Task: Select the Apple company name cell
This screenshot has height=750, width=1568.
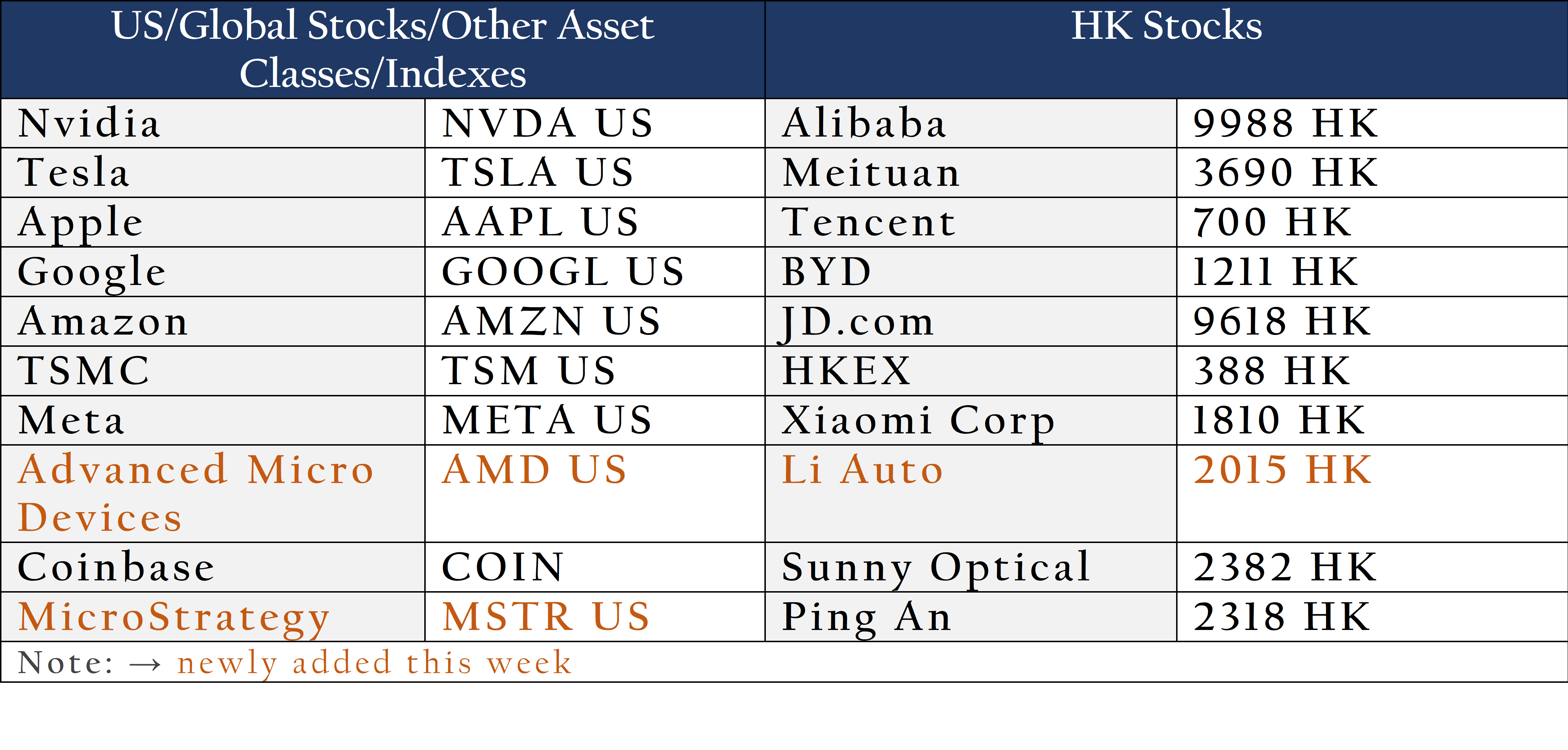Action: pyautogui.click(x=80, y=222)
